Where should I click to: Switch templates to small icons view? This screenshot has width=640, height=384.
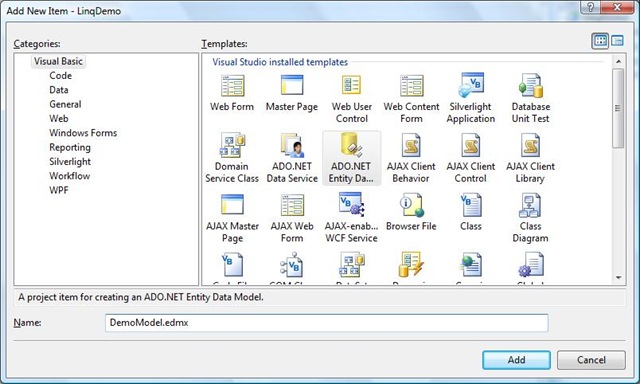coord(617,41)
